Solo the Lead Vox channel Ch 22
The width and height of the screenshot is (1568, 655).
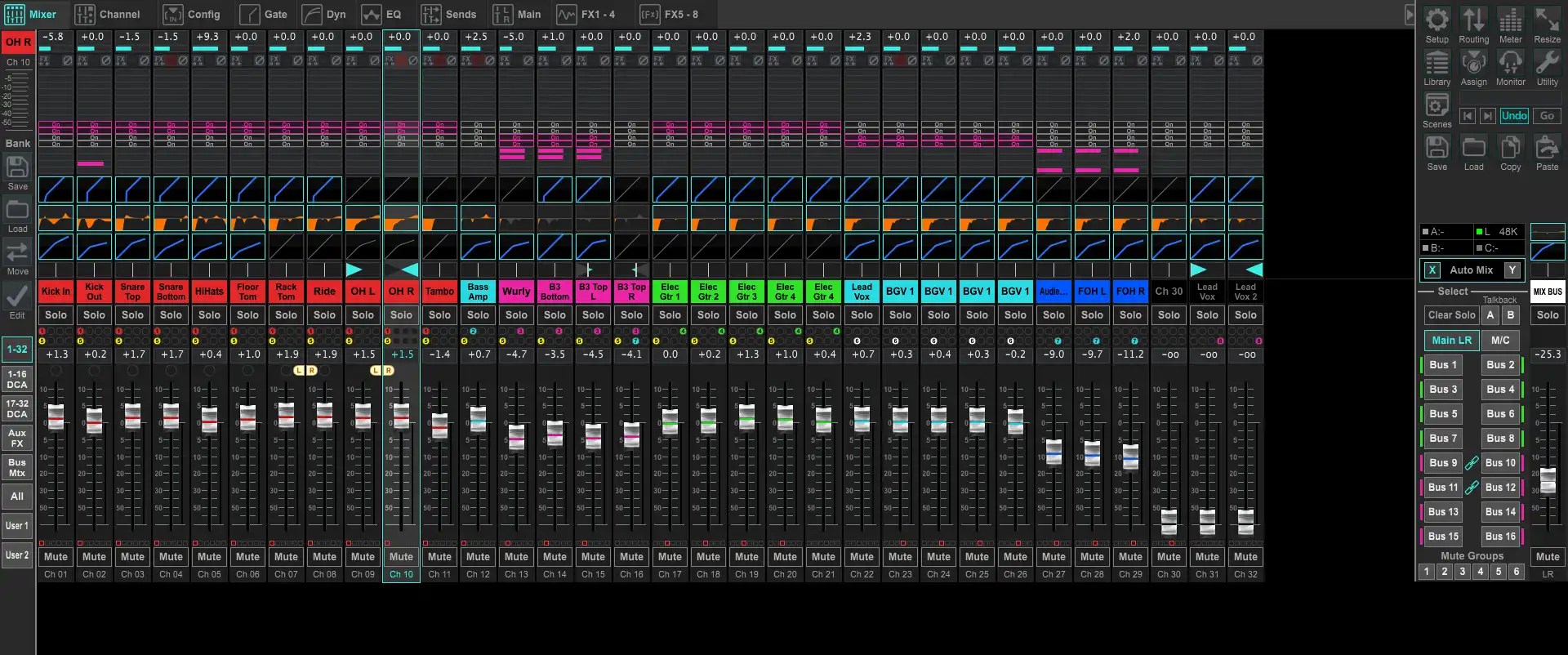[x=862, y=315]
